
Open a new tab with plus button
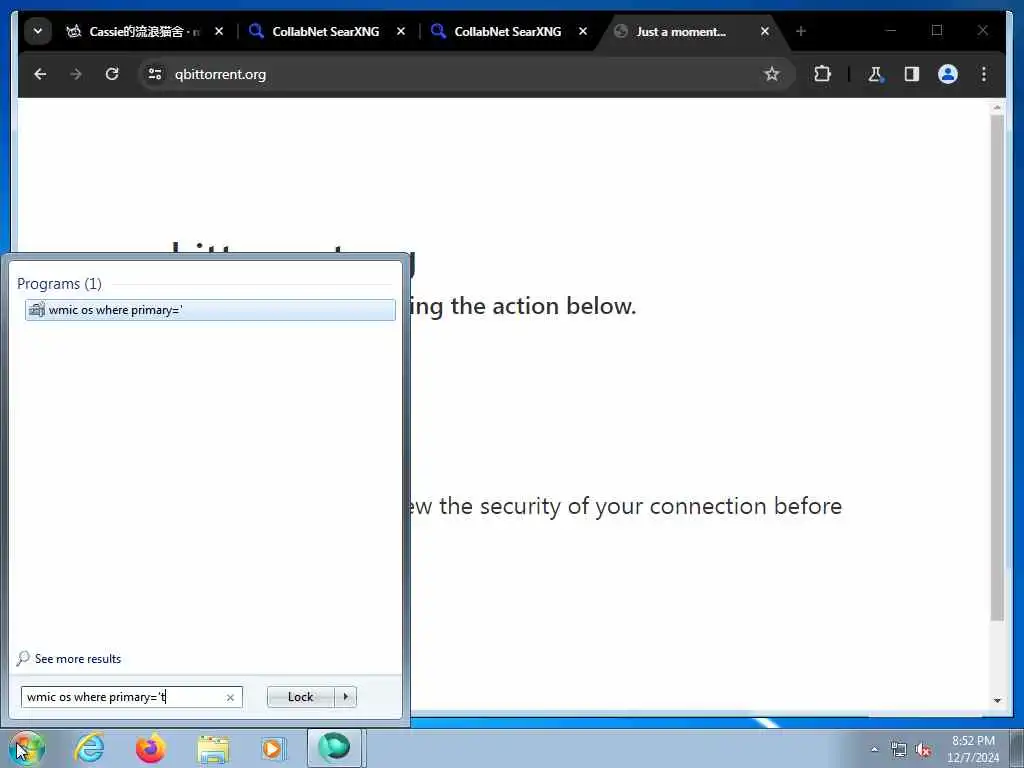click(801, 31)
